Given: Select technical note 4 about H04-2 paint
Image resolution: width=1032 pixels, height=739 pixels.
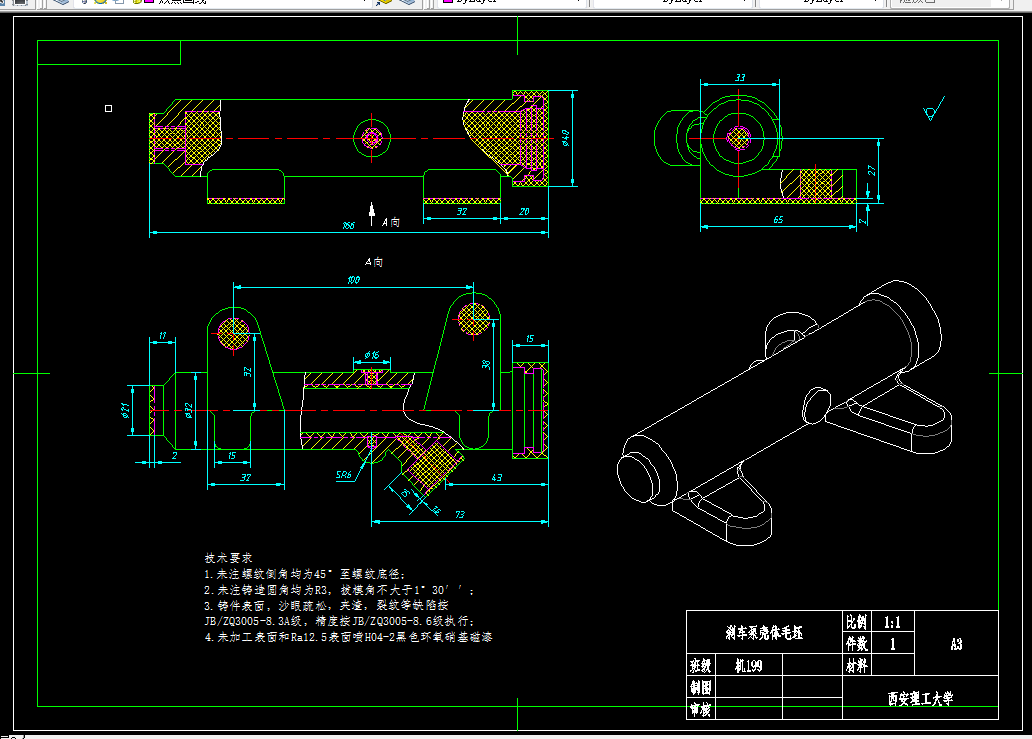Looking at the screenshot, I should [348, 637].
